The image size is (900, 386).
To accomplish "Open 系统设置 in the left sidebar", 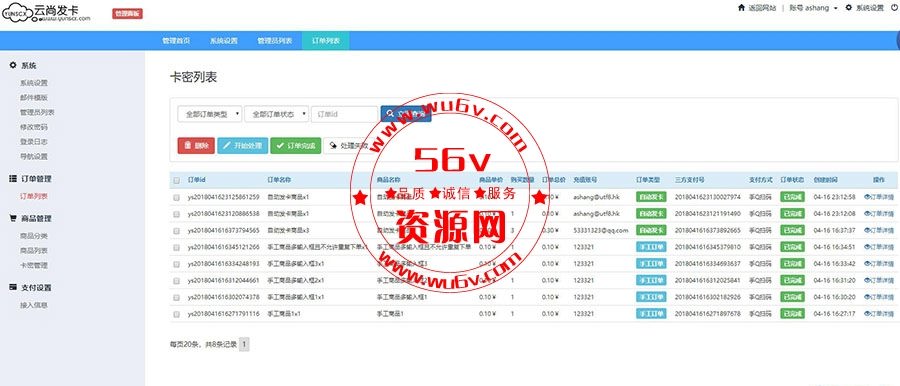I will pyautogui.click(x=34, y=83).
